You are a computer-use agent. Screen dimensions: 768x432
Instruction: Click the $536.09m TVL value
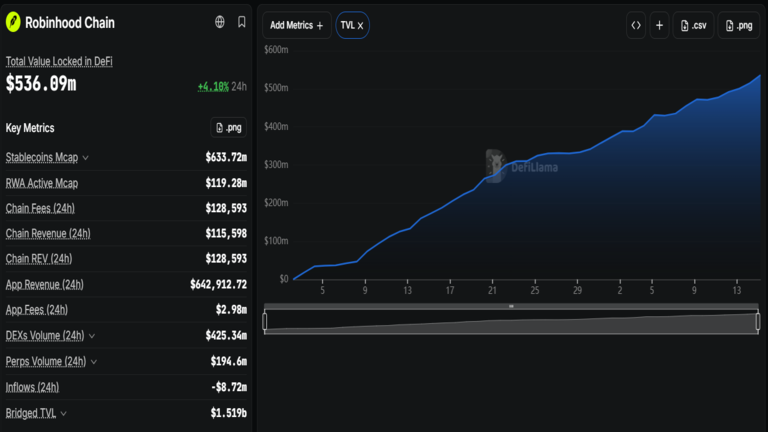41,84
